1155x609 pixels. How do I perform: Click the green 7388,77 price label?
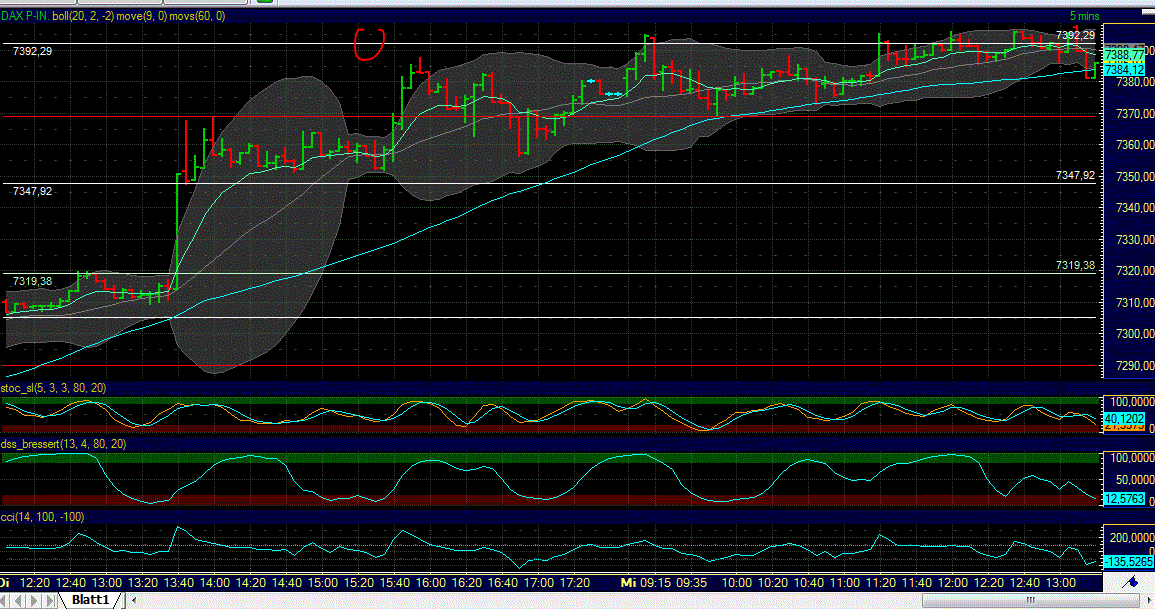click(x=1125, y=53)
